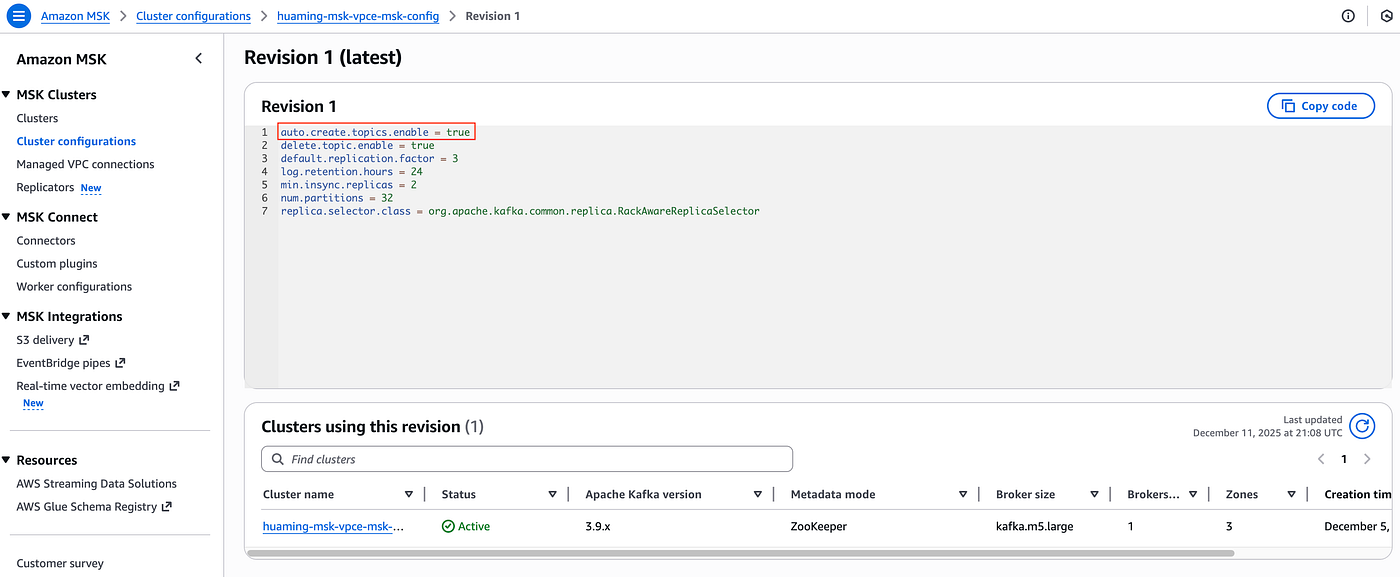
Task: Click the kafka.m5.large broker size cell
Action: click(x=1034, y=526)
